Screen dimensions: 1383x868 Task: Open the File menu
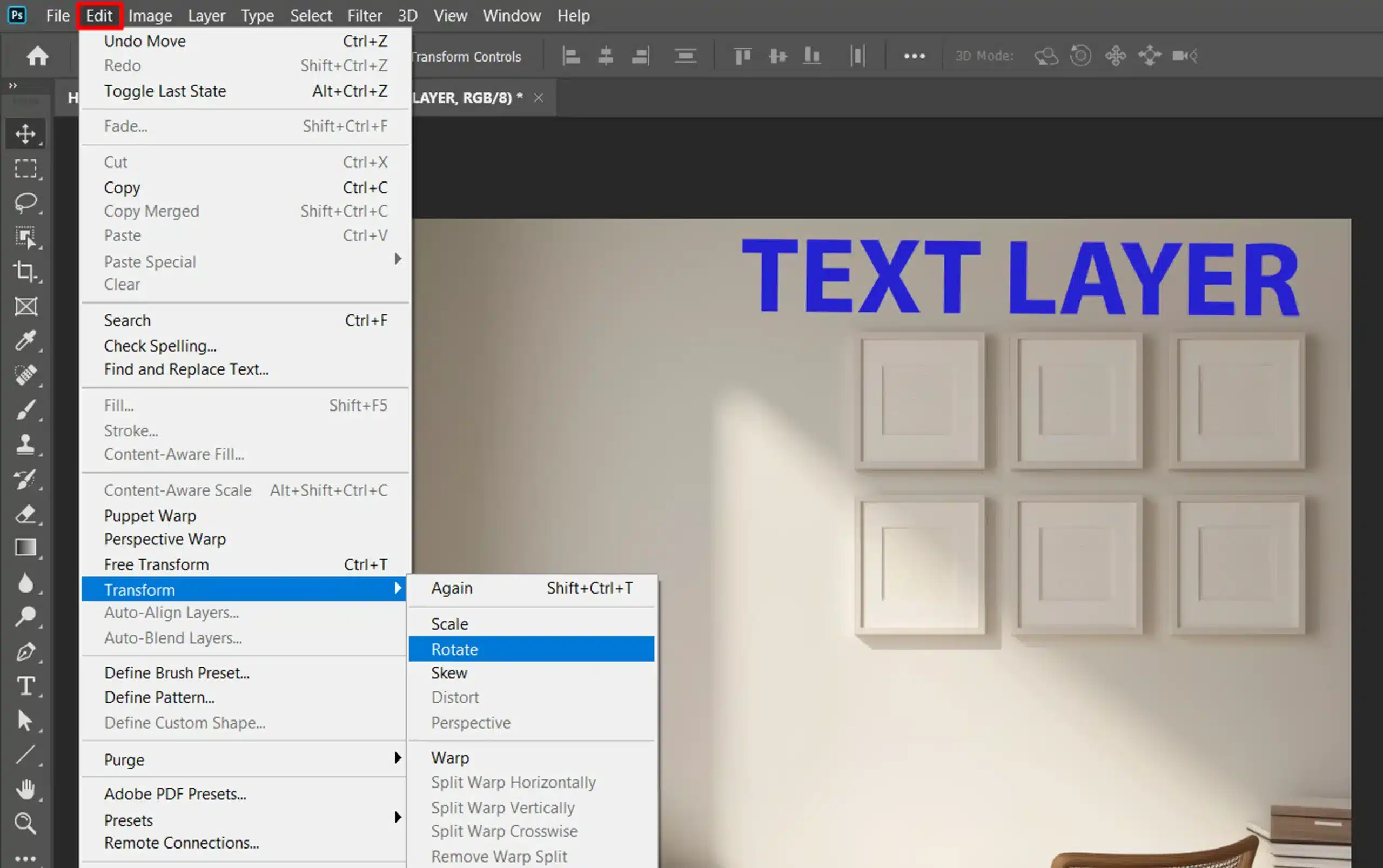[x=58, y=16]
